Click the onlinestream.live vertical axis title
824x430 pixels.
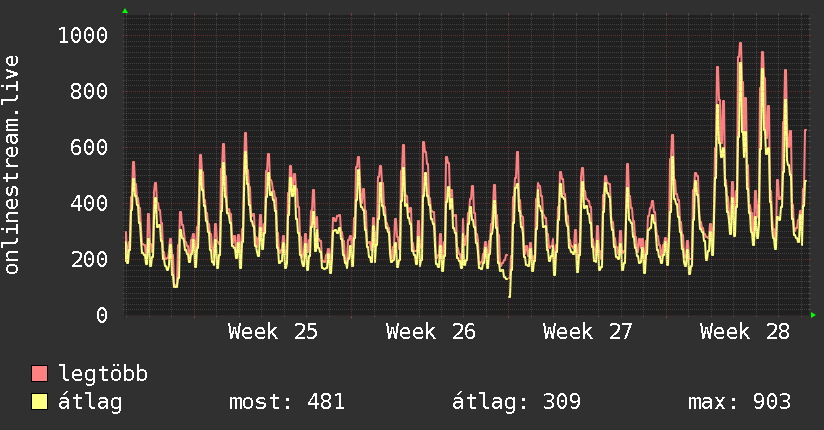[x=11, y=165]
